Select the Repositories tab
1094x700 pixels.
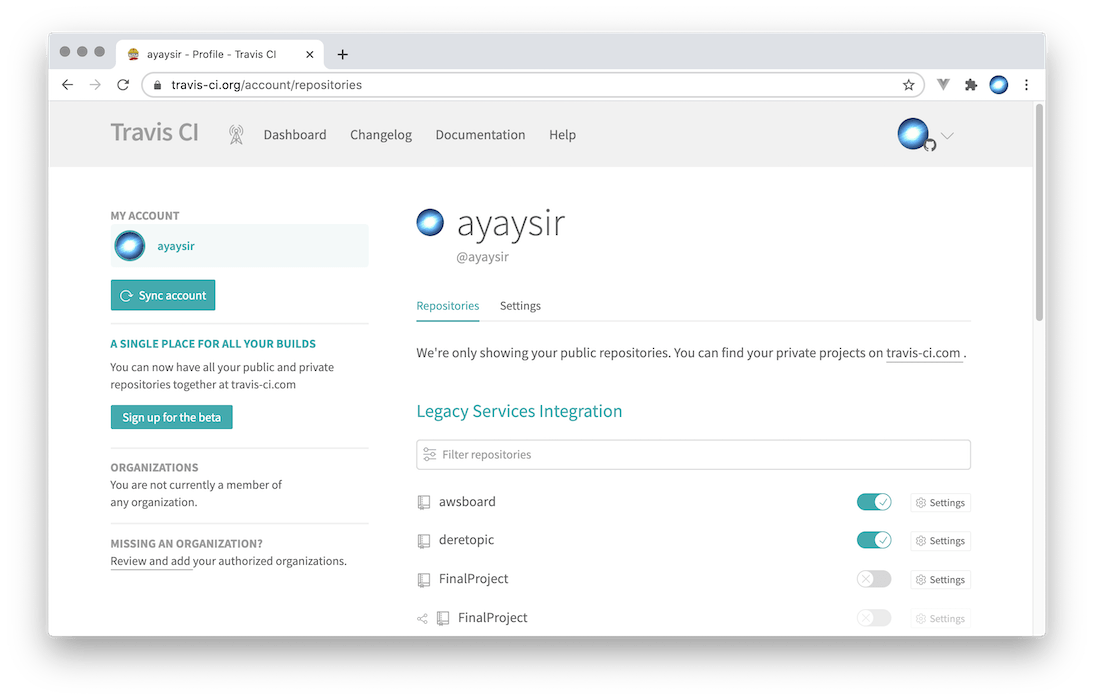pos(447,306)
